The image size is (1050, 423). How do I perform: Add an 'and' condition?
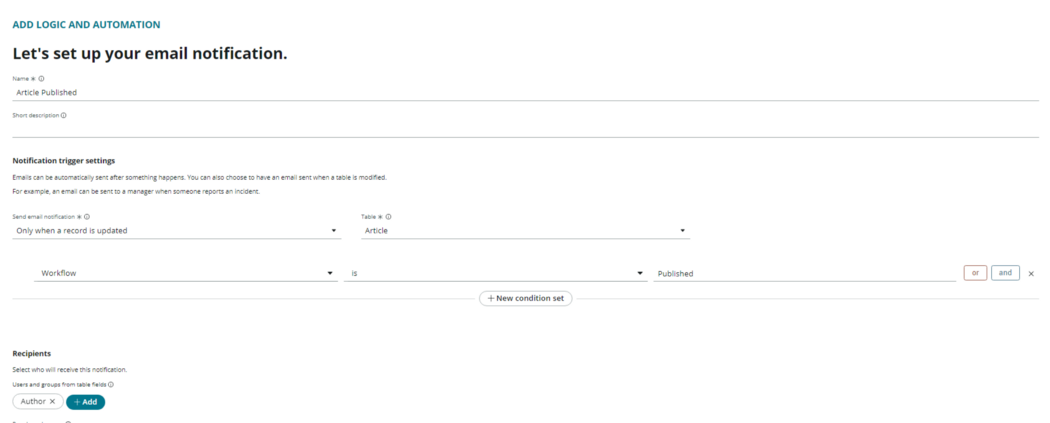point(1005,273)
